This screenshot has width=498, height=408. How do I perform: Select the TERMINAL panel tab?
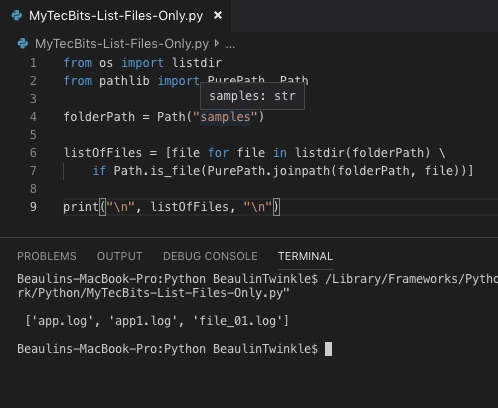pyautogui.click(x=305, y=256)
